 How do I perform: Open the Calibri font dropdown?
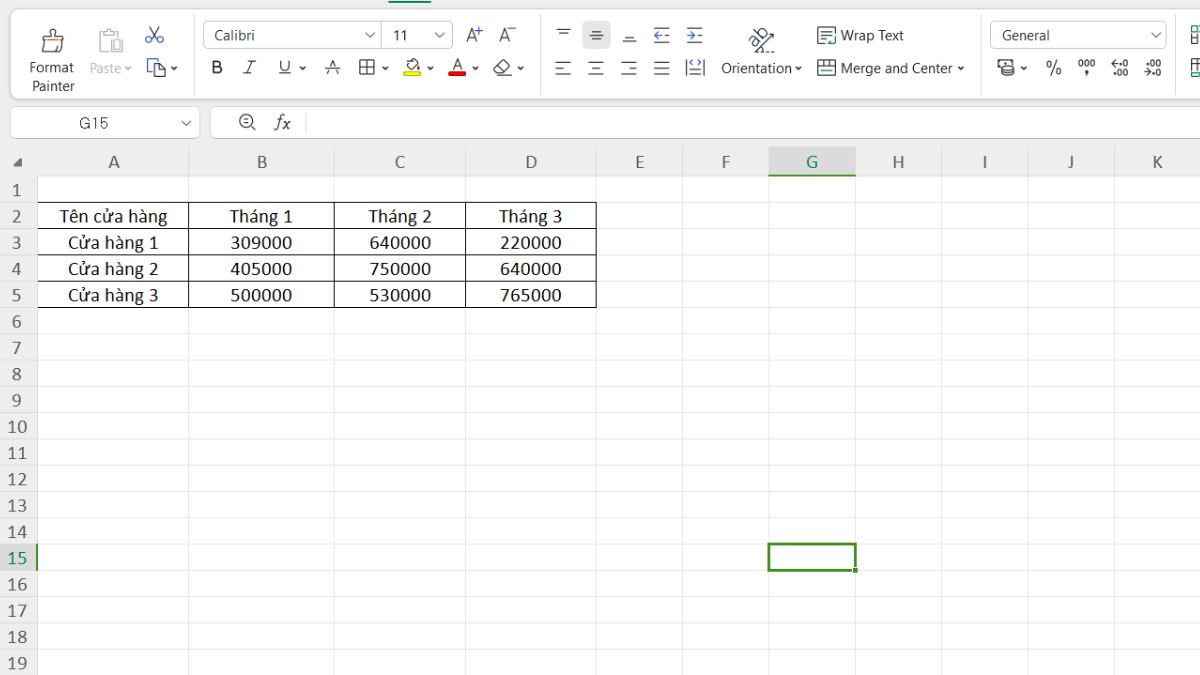(x=368, y=34)
